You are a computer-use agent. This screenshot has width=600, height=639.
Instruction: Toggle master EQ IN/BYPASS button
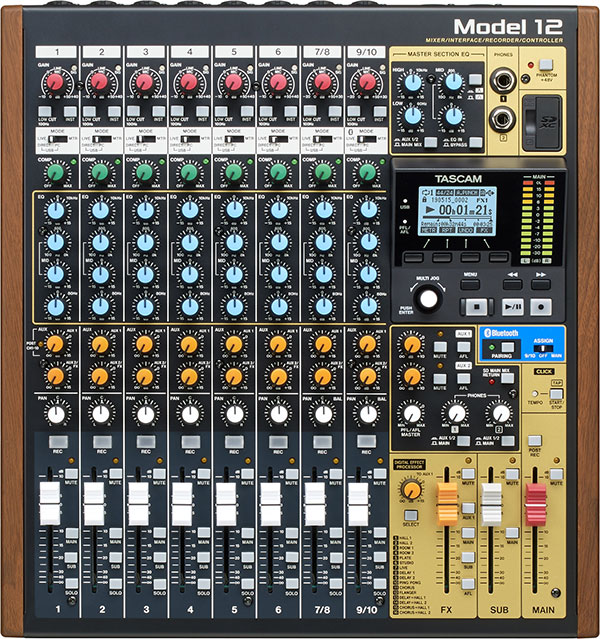coord(475,142)
